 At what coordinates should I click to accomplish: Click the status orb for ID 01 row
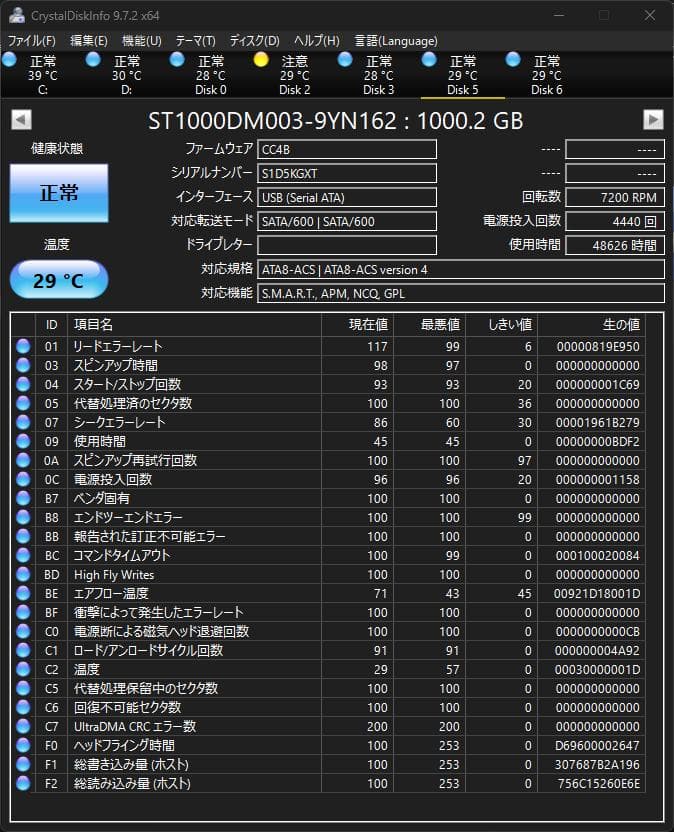(23, 346)
